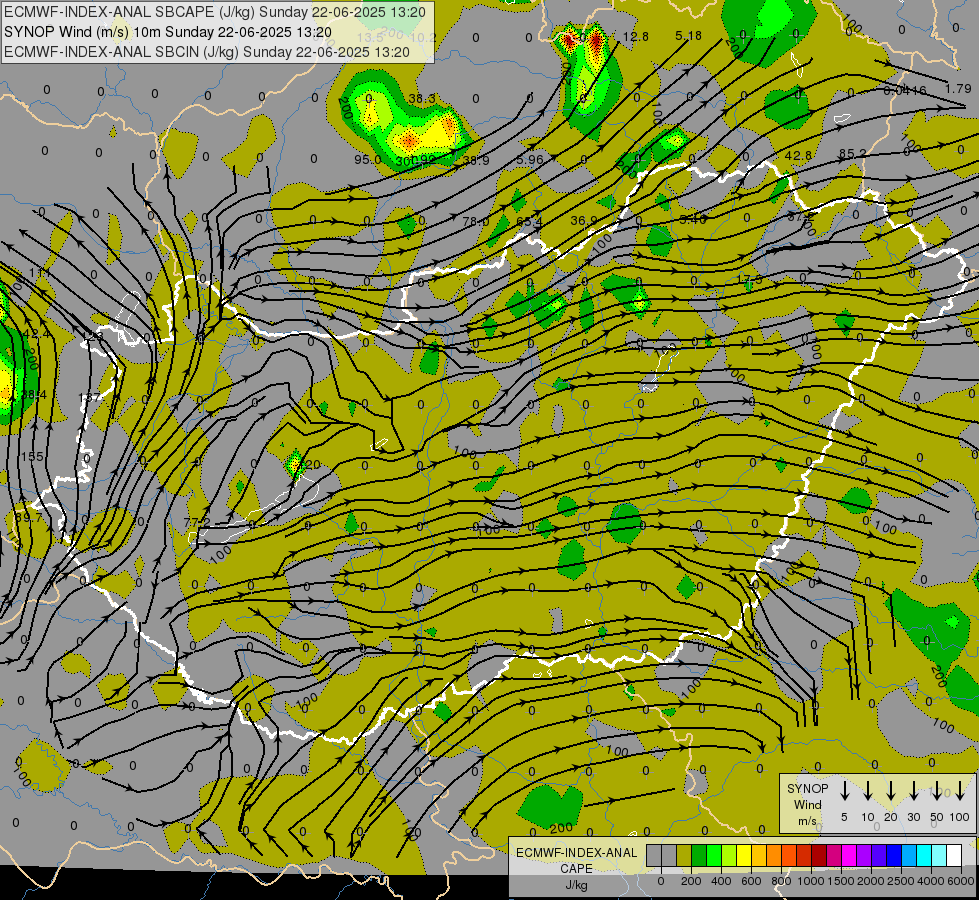
Task: Click the '65.4' value on the map
Action: (529, 221)
